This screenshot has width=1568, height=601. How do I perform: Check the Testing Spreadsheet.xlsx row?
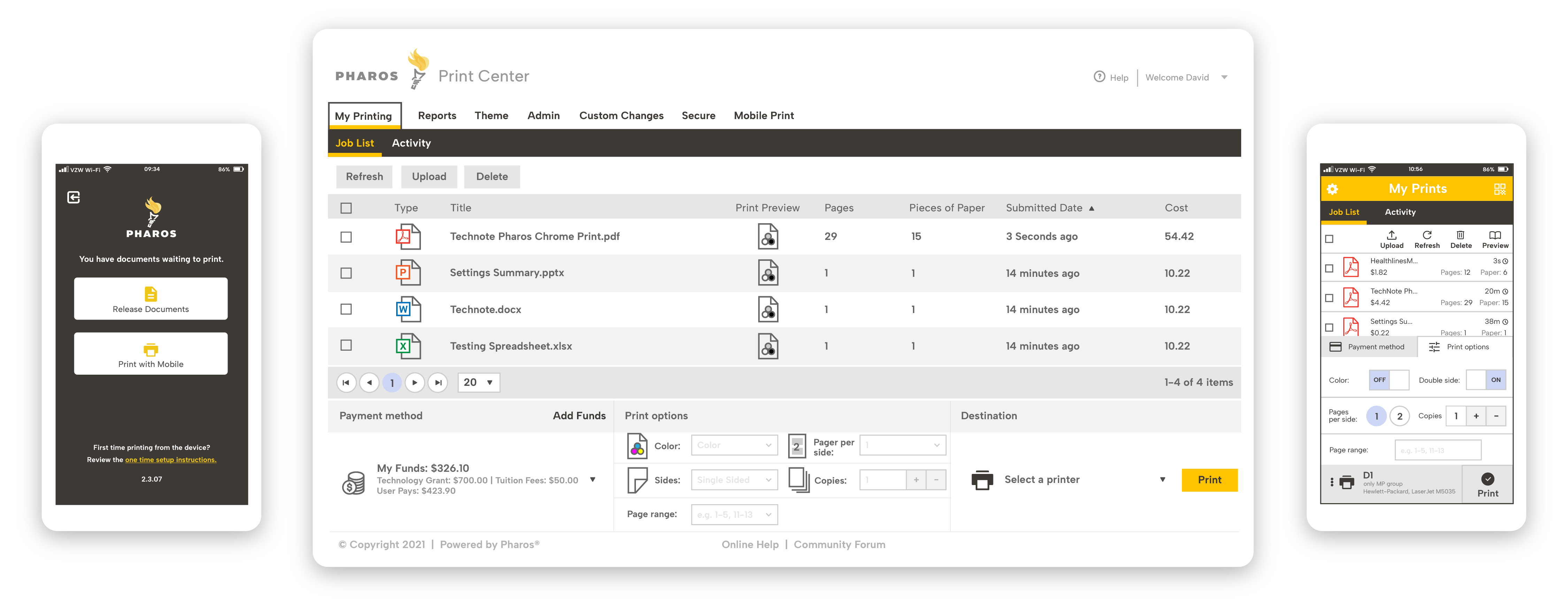coord(346,345)
